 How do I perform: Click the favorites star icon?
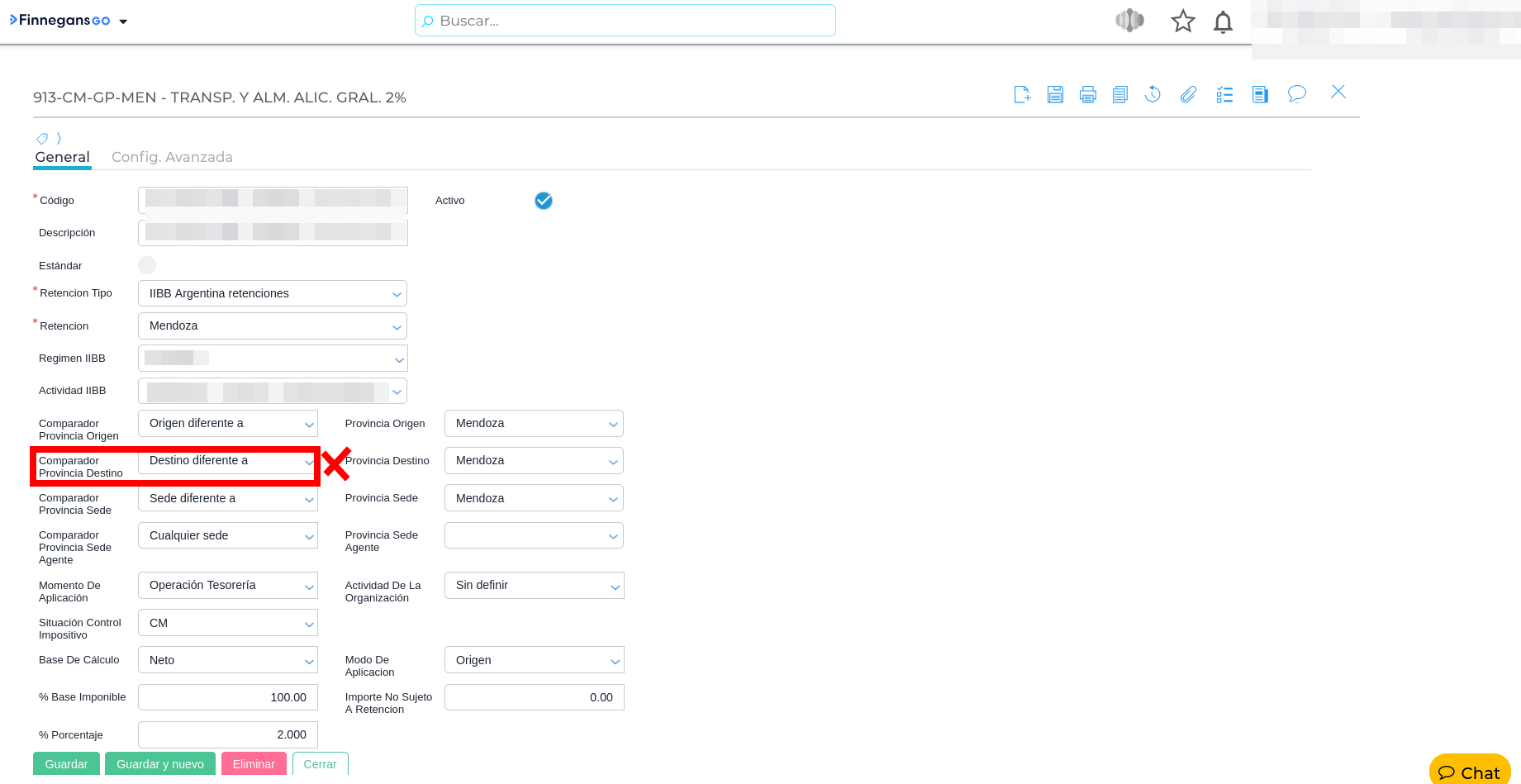pyautogui.click(x=1182, y=21)
